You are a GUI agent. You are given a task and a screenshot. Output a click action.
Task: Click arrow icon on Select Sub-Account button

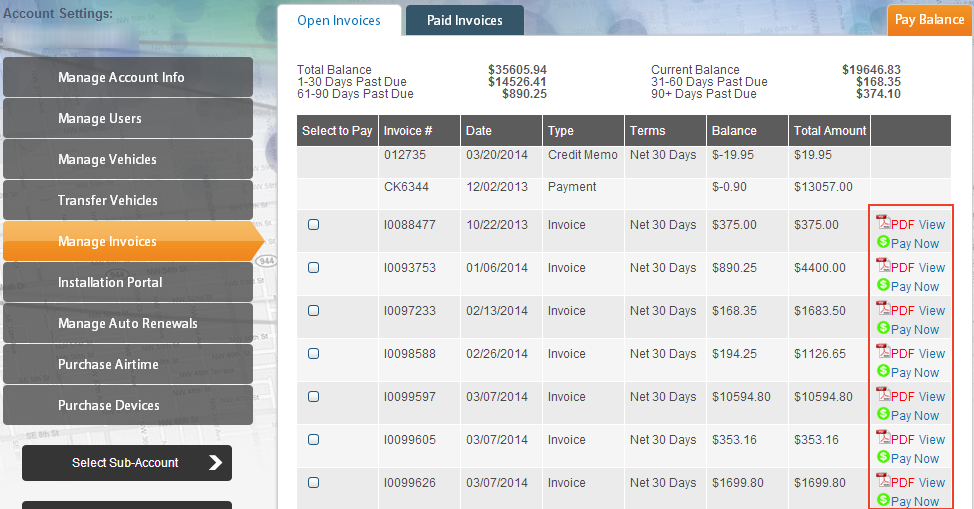[215, 462]
